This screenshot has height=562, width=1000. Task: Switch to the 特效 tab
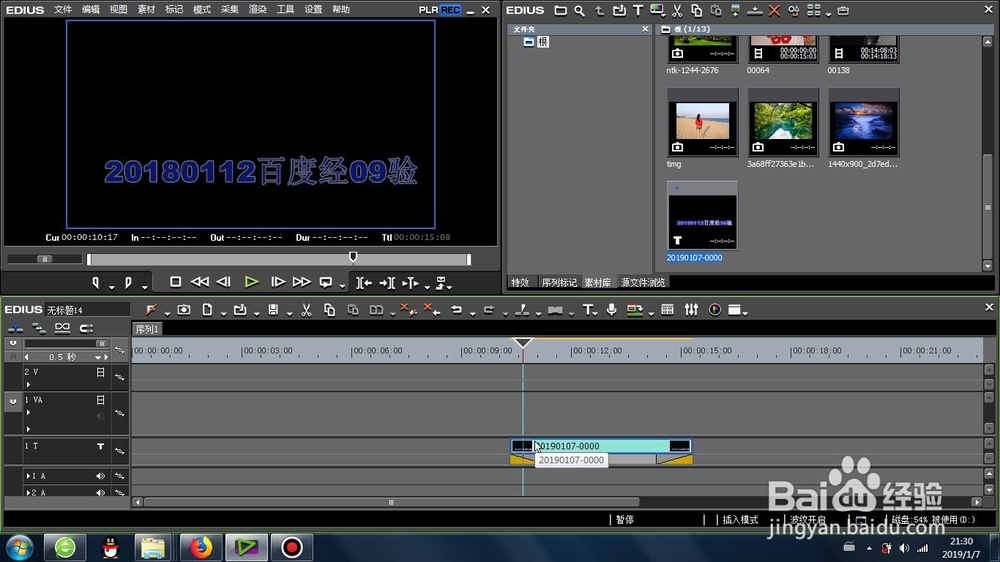(520, 282)
